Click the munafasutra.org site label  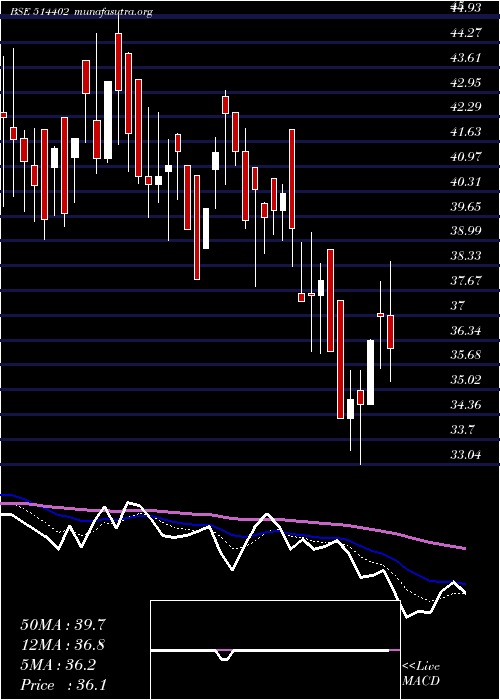pos(114,13)
